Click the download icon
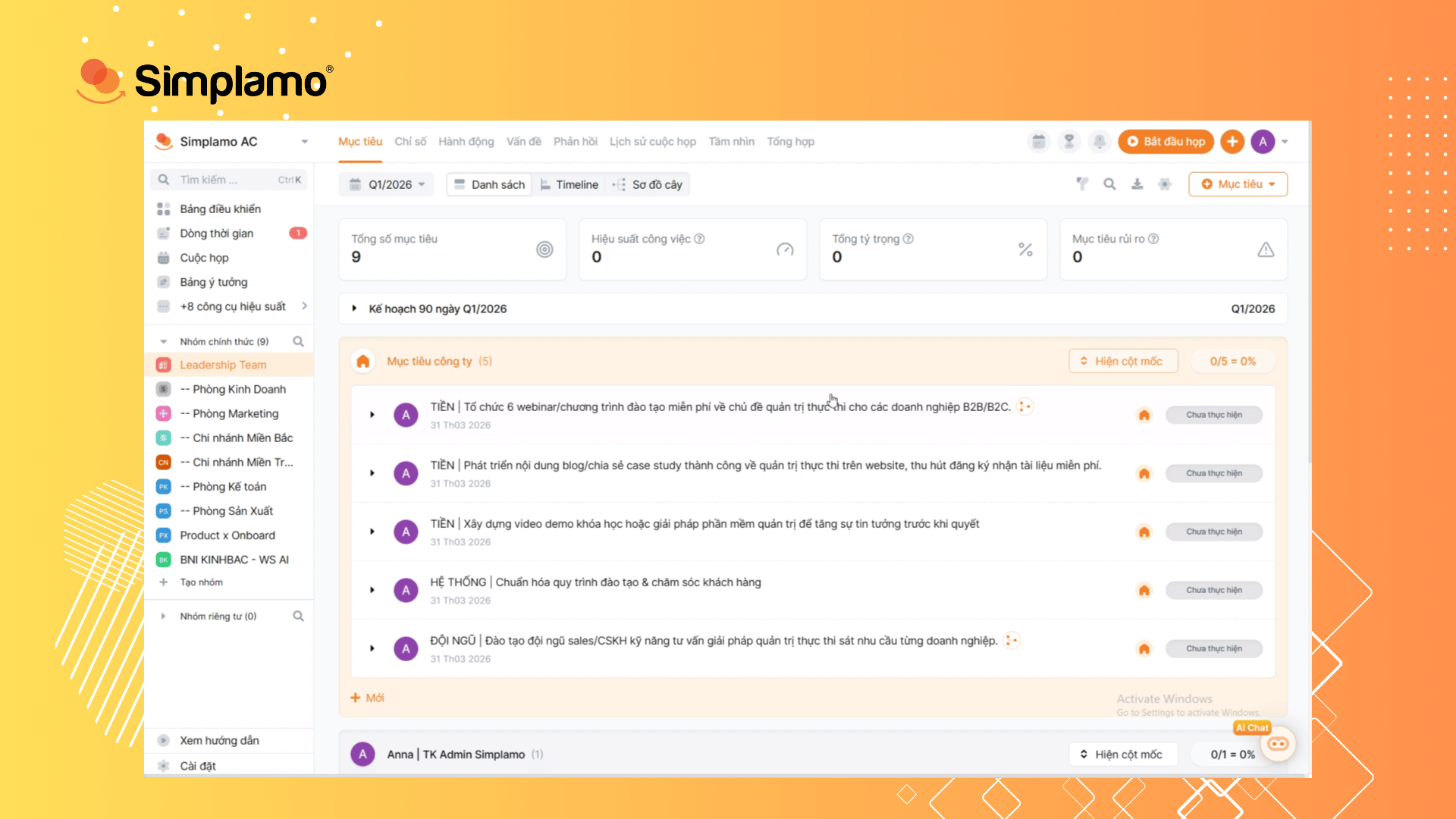The width and height of the screenshot is (1456, 819). point(1137,184)
